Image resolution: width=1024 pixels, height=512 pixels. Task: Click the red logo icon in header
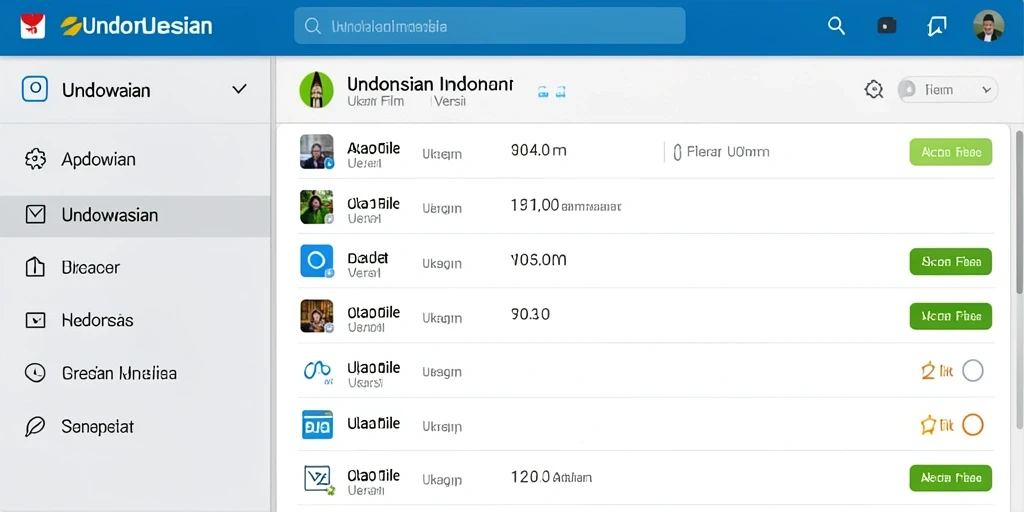(x=33, y=26)
